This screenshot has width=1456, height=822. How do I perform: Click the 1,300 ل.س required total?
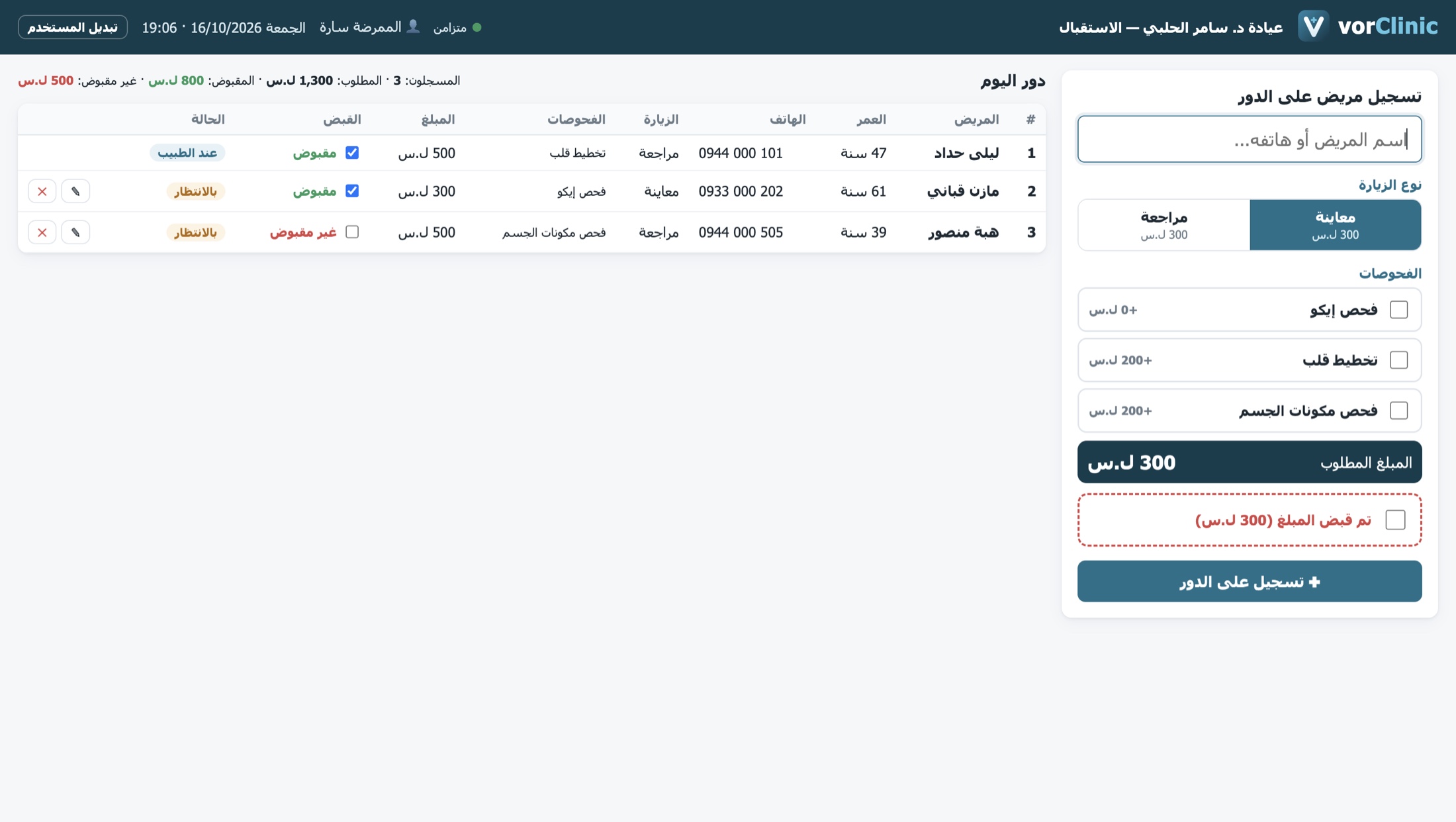click(x=300, y=80)
